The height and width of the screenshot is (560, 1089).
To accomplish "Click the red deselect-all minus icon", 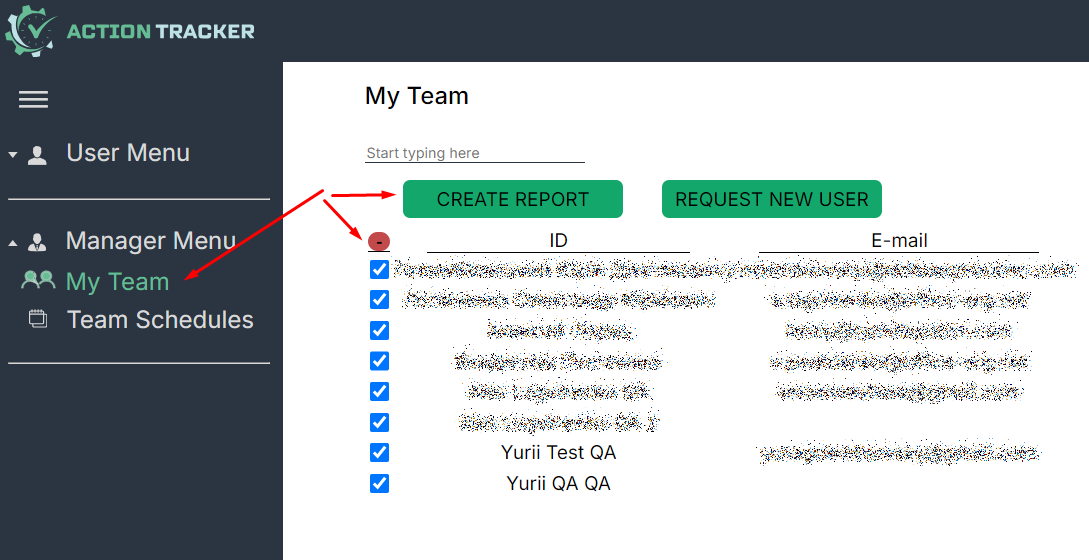I will (379, 242).
